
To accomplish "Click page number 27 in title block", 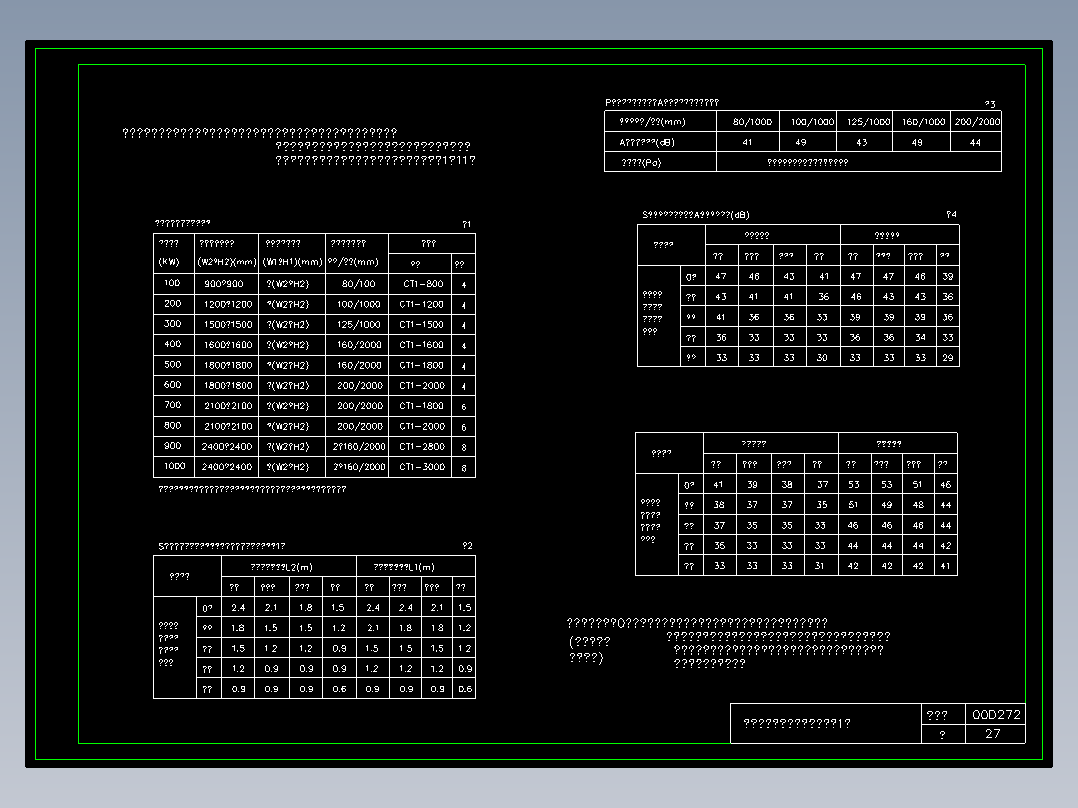I will [x=993, y=734].
